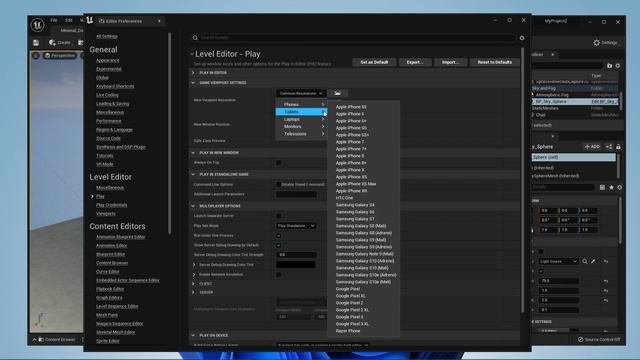
Task: Open the Server Debug Drawing Color Tint swatch
Action: (296, 265)
